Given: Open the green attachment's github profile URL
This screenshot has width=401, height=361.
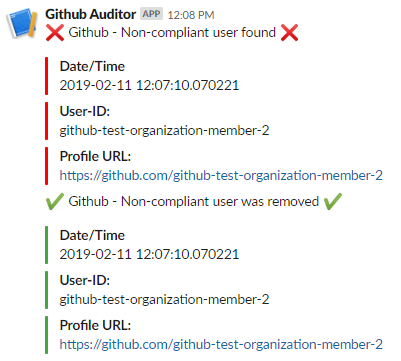Looking at the screenshot, I should (x=221, y=344).
